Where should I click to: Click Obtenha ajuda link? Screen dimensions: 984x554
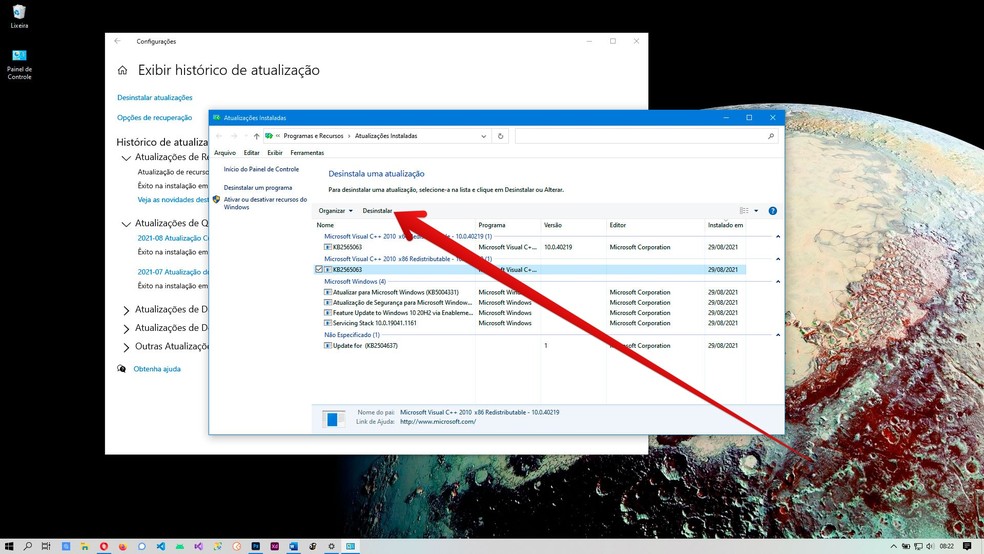click(157, 369)
